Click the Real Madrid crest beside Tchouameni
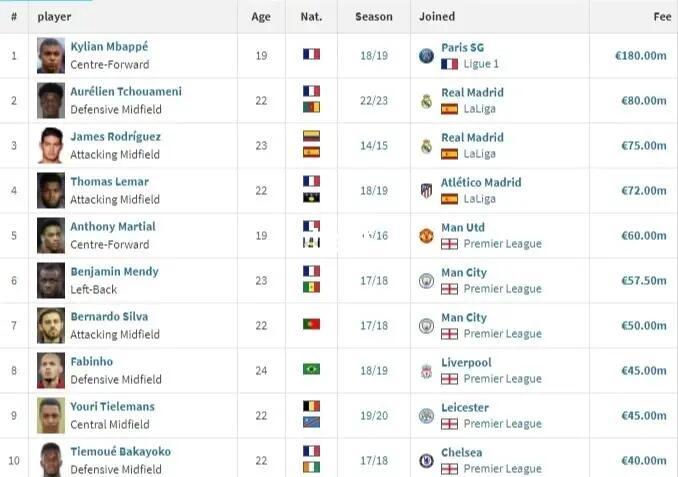Screen dimensions: 678x477 427,101
